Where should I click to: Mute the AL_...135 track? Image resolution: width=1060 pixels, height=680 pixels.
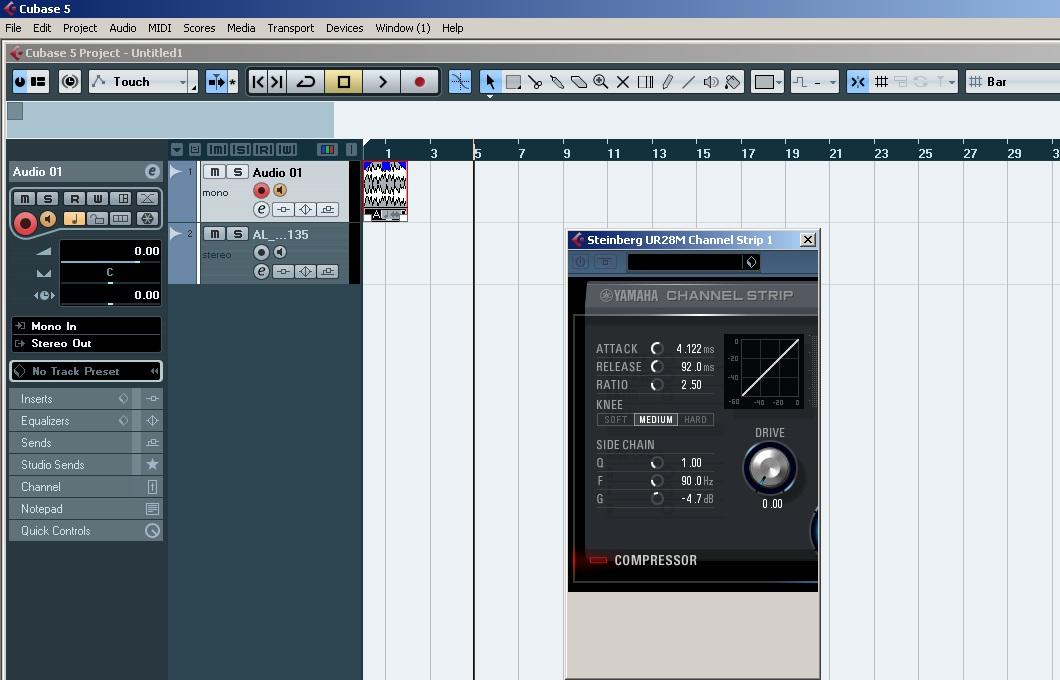pos(214,234)
